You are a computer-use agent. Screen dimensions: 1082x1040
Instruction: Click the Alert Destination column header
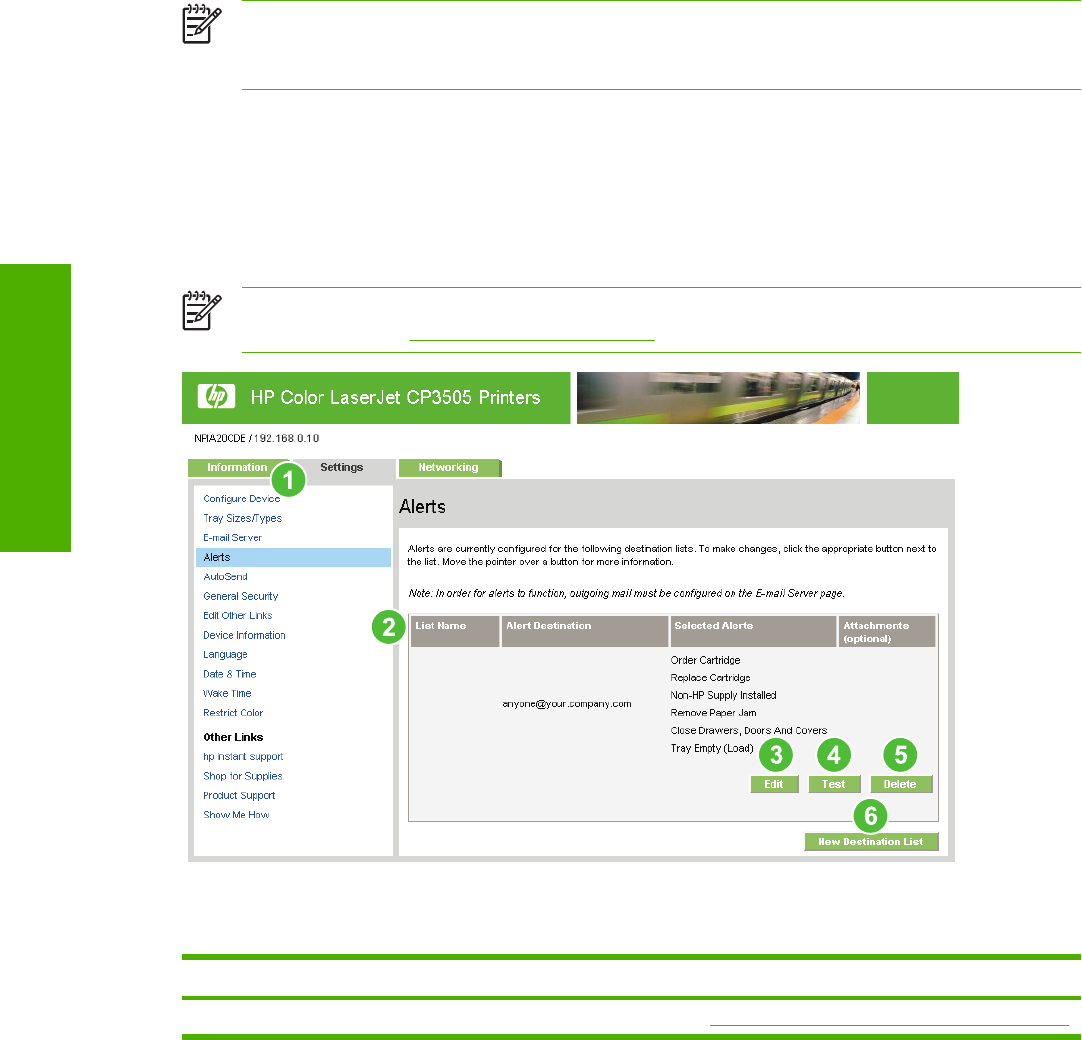pyautogui.click(x=584, y=631)
